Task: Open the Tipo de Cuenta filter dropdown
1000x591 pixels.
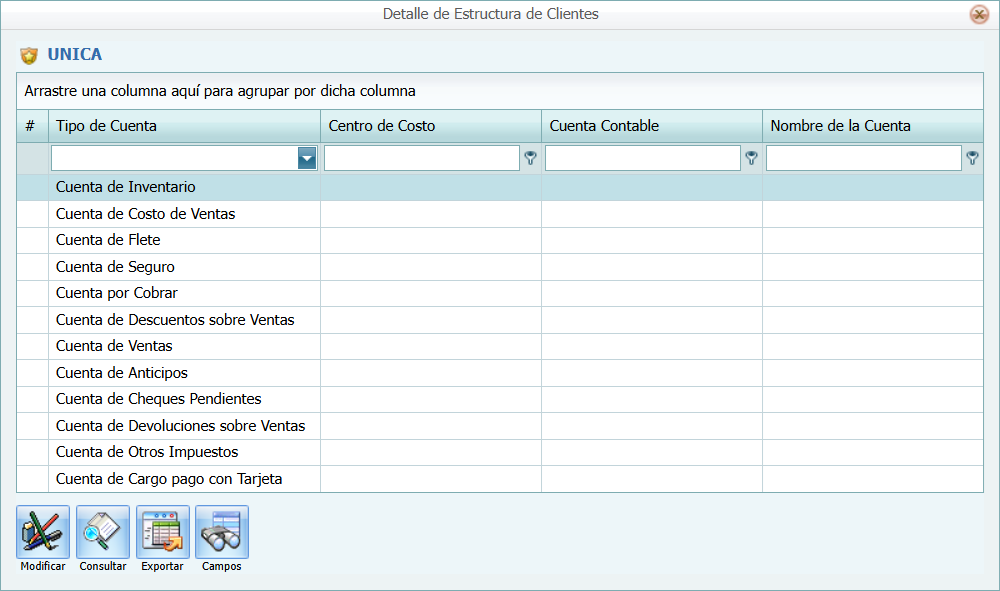Action: click(x=306, y=157)
